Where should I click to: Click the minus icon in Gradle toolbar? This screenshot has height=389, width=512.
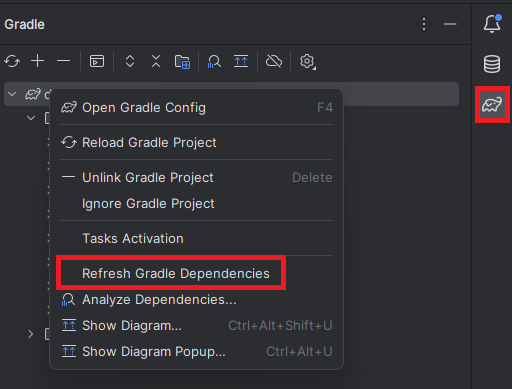coord(63,61)
